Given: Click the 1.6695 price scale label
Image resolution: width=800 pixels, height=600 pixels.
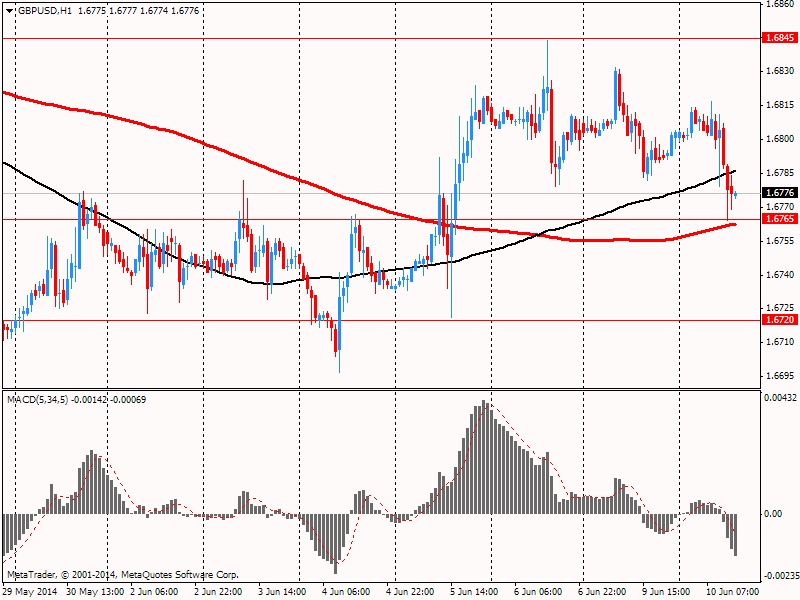Looking at the screenshot, I should [780, 376].
